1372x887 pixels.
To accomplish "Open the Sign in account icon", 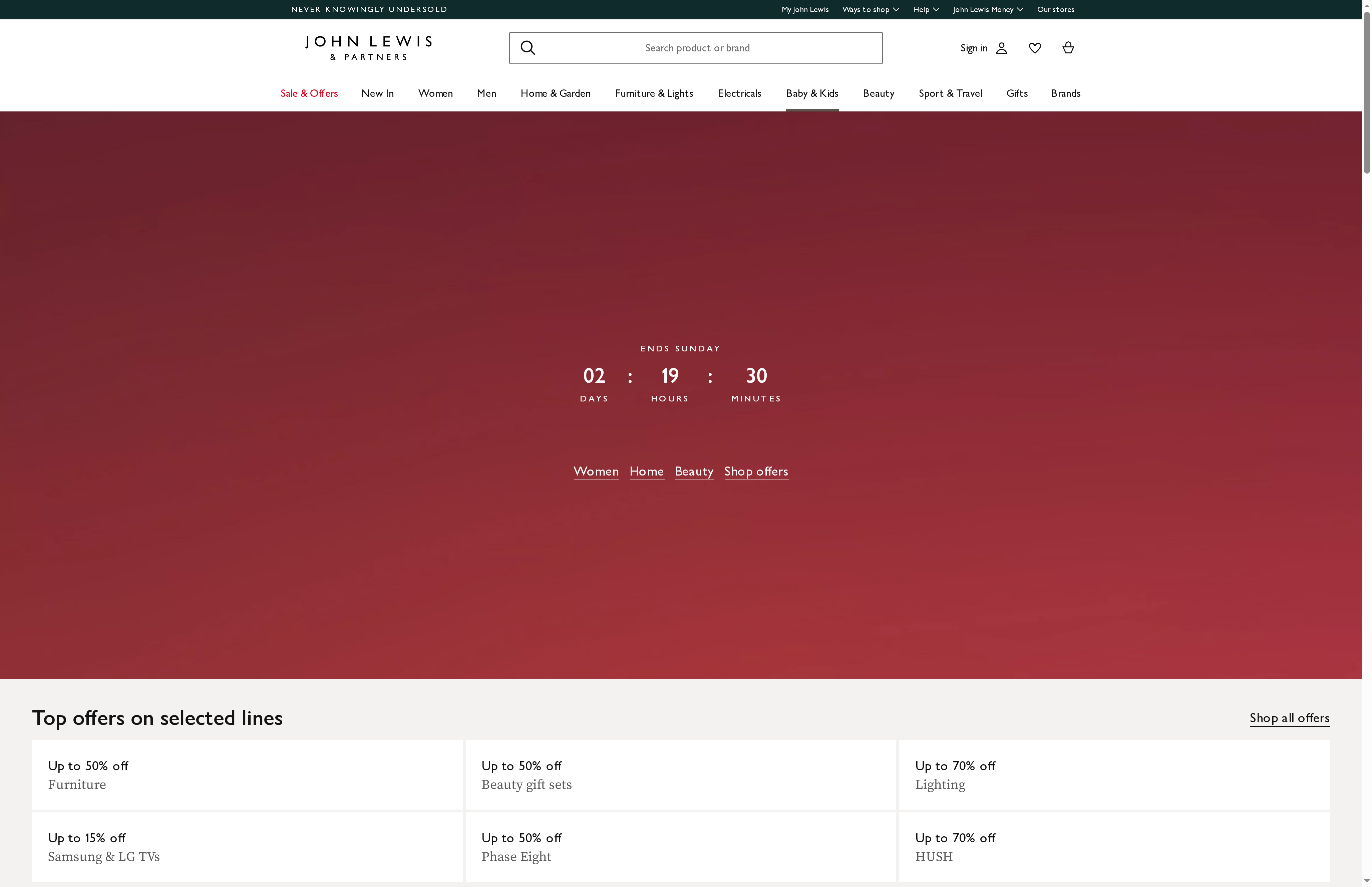I will pos(1001,48).
